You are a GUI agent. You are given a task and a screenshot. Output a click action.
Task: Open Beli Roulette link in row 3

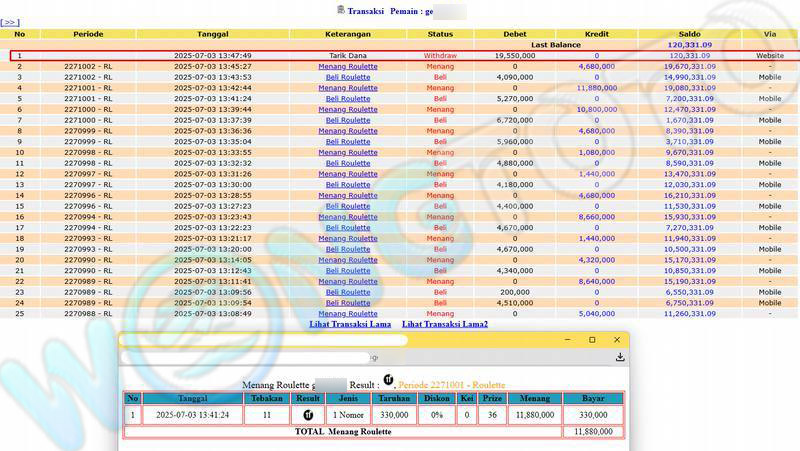click(x=348, y=77)
